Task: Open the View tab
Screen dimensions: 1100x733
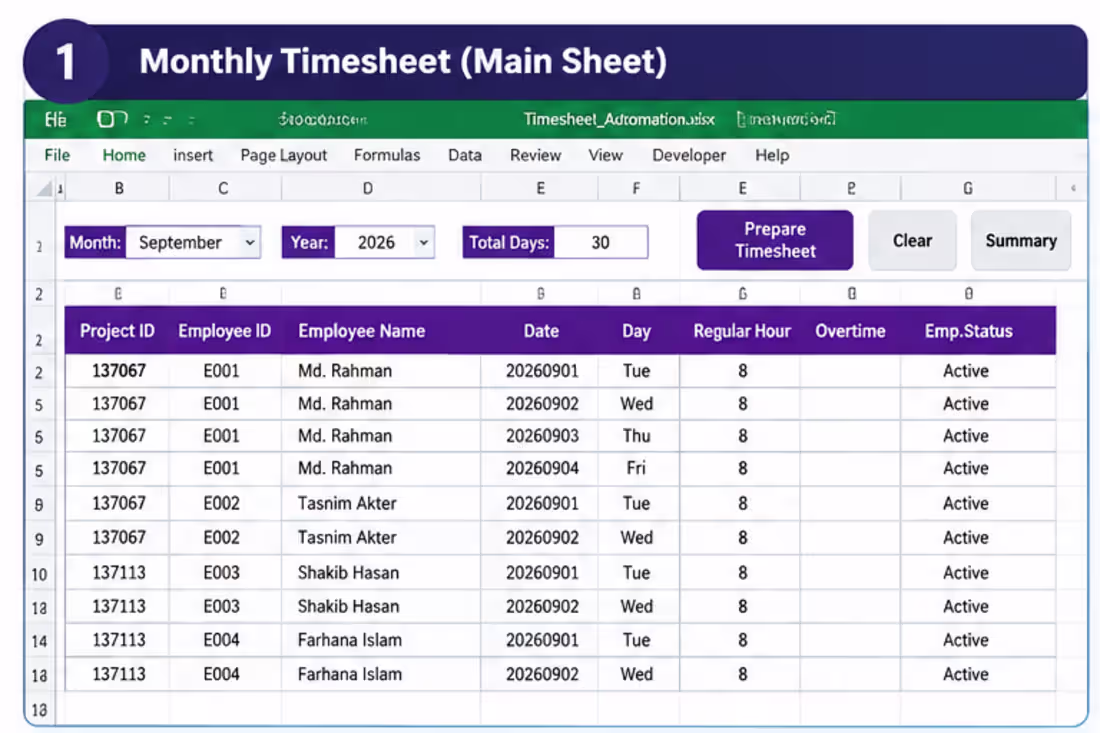Action: (605, 155)
